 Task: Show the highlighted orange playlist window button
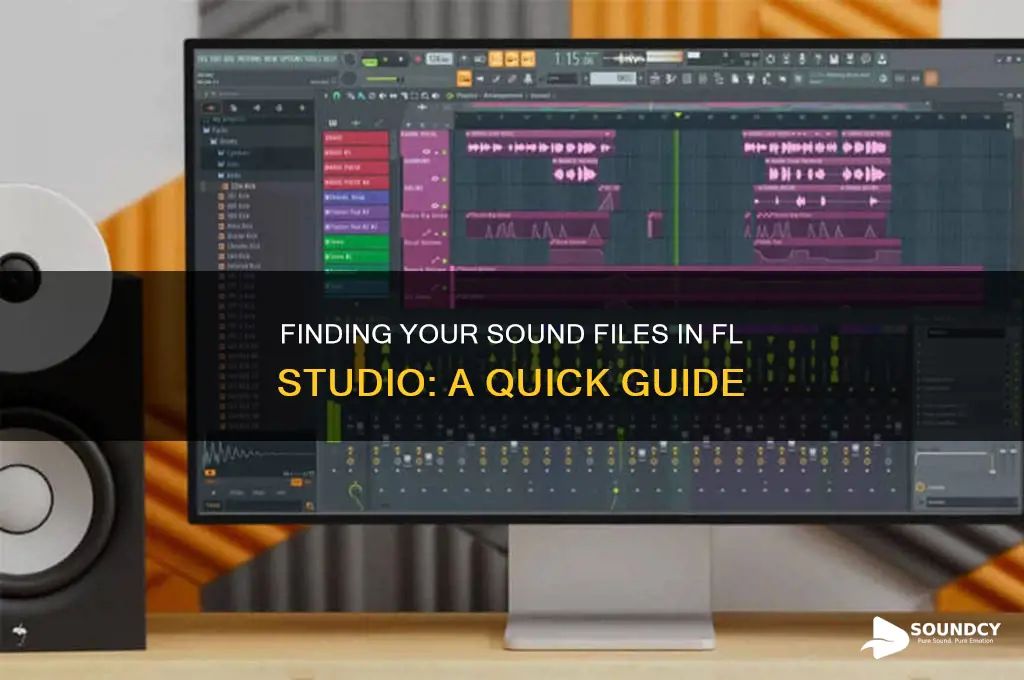coord(464,78)
